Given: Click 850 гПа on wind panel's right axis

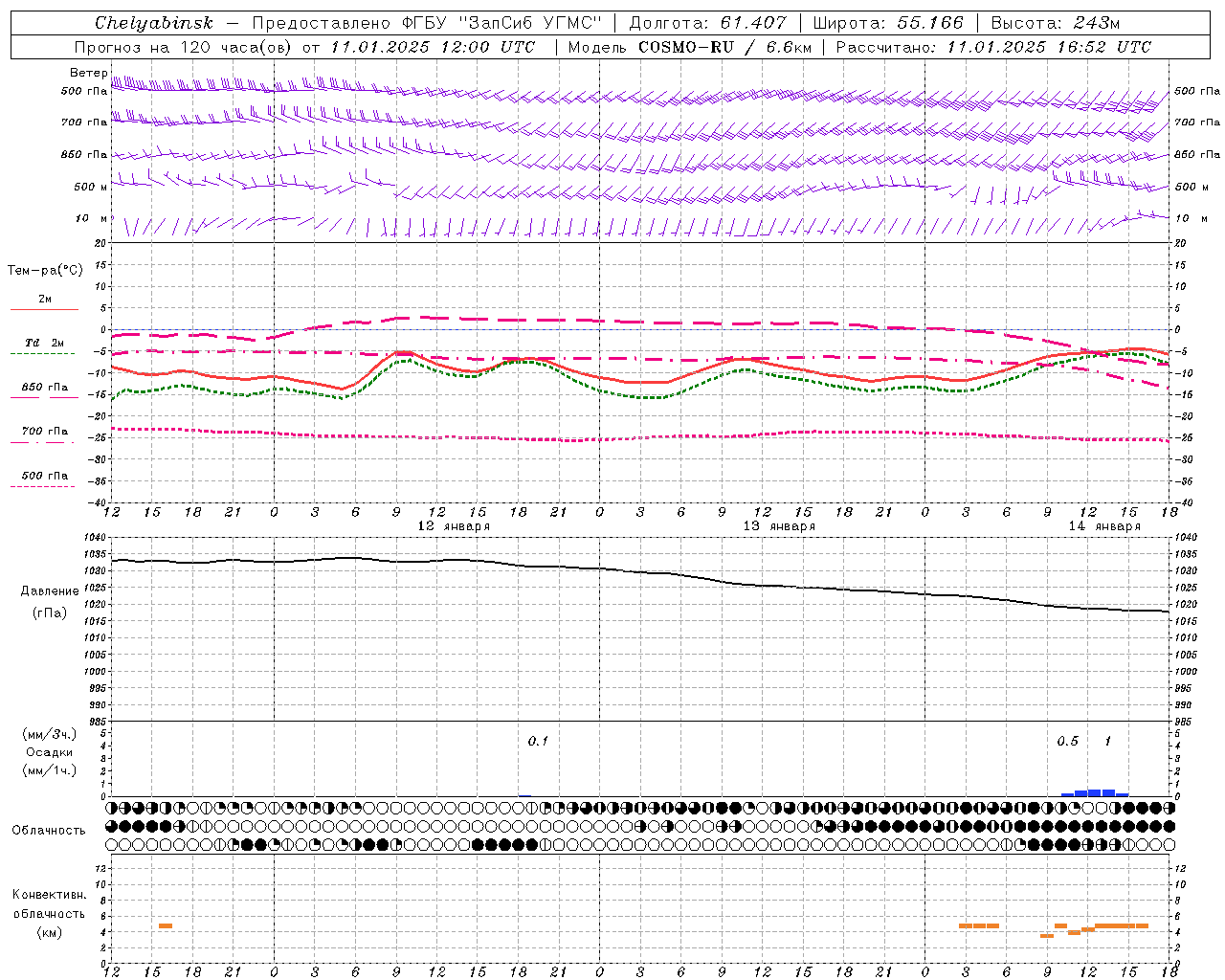Looking at the screenshot, I should click(x=1197, y=154).
